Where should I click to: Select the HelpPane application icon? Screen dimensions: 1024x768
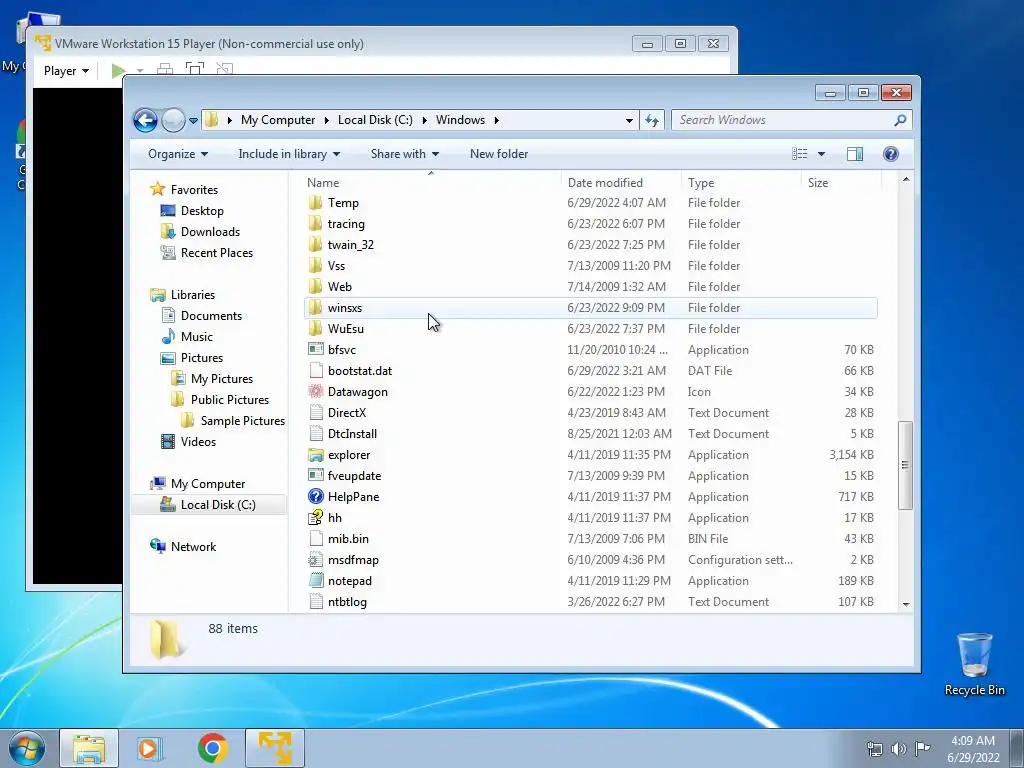(x=315, y=496)
